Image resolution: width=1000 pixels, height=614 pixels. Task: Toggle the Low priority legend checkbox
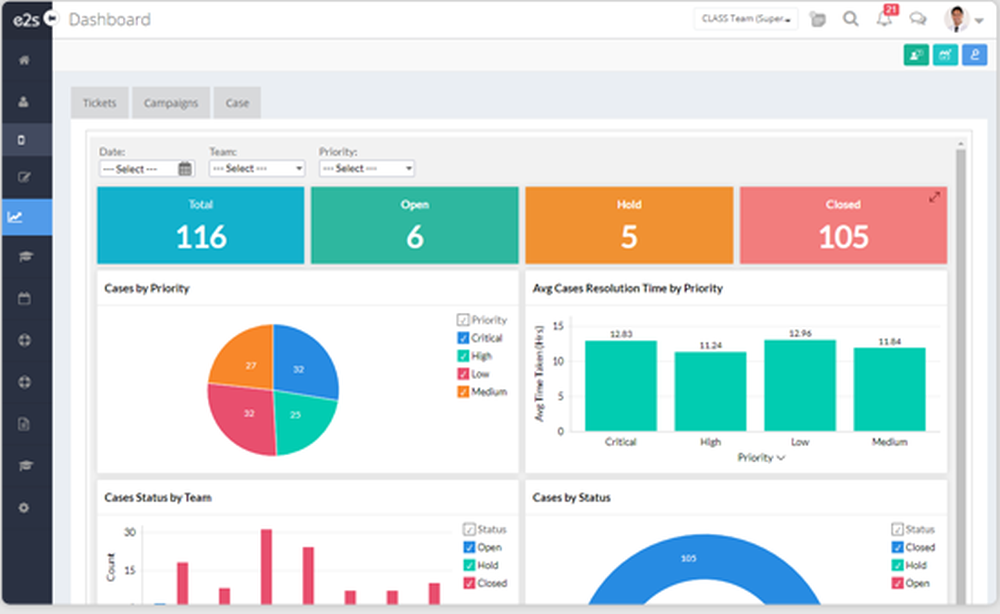463,374
